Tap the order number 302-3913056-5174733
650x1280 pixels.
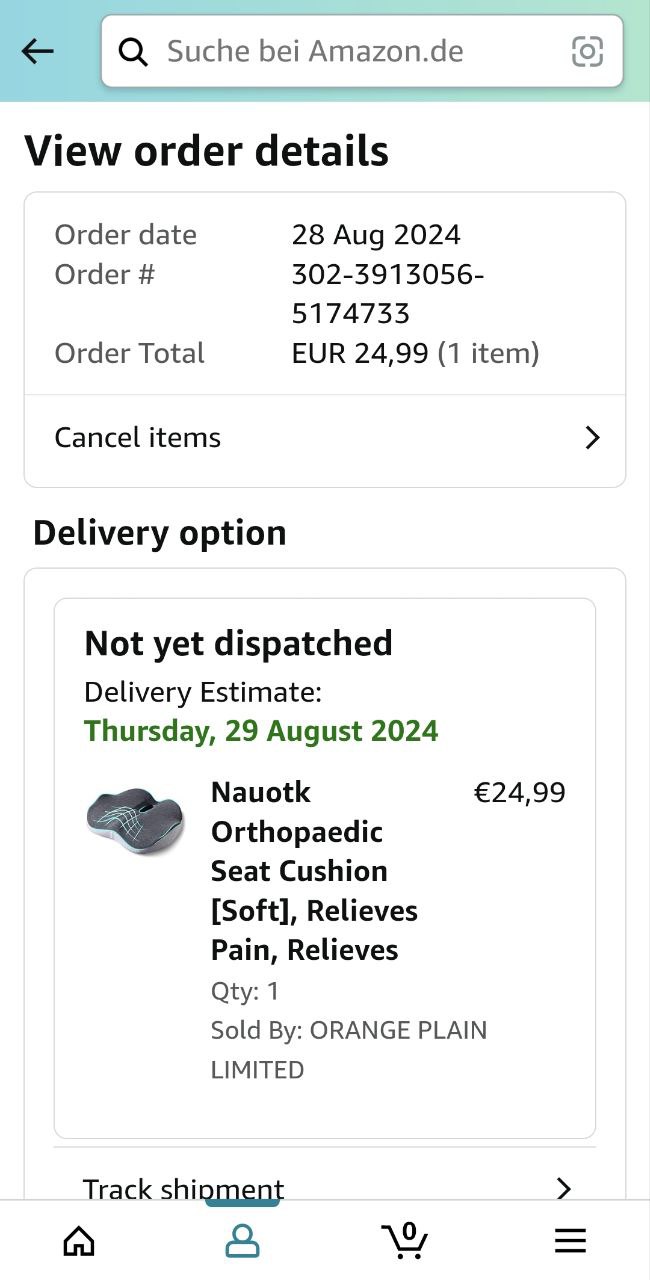tap(388, 293)
